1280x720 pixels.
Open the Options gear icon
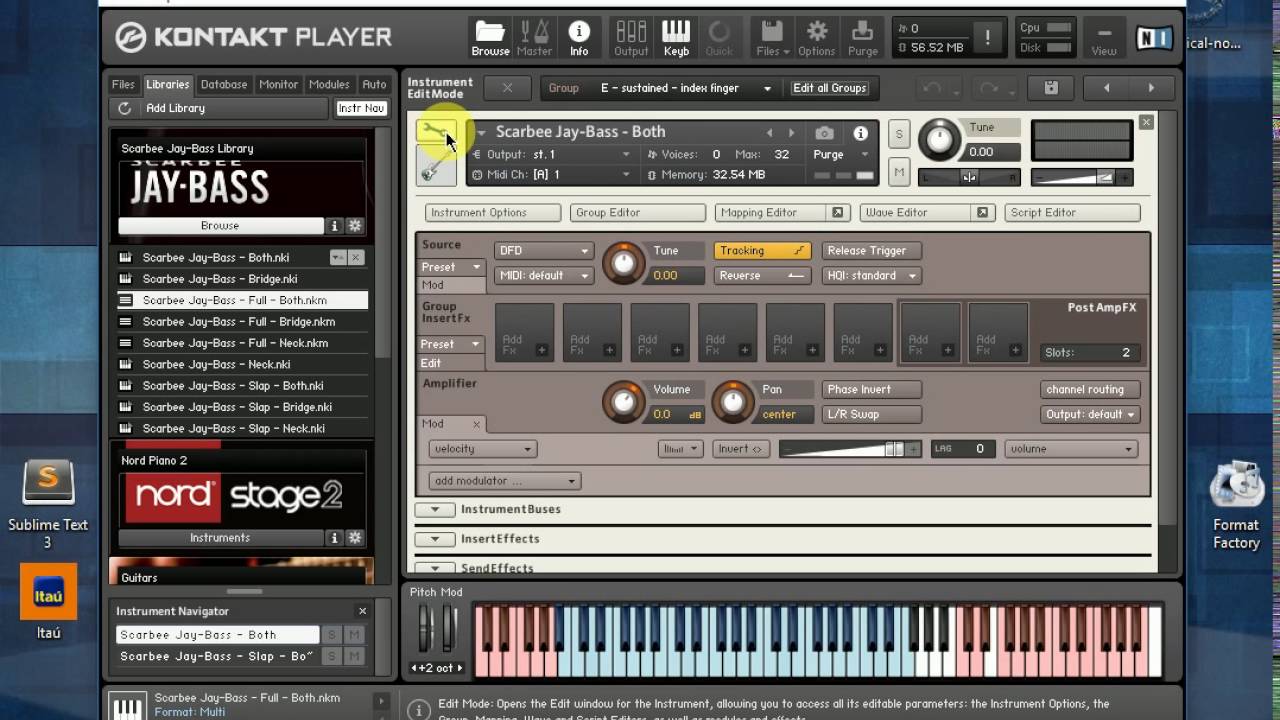point(816,37)
